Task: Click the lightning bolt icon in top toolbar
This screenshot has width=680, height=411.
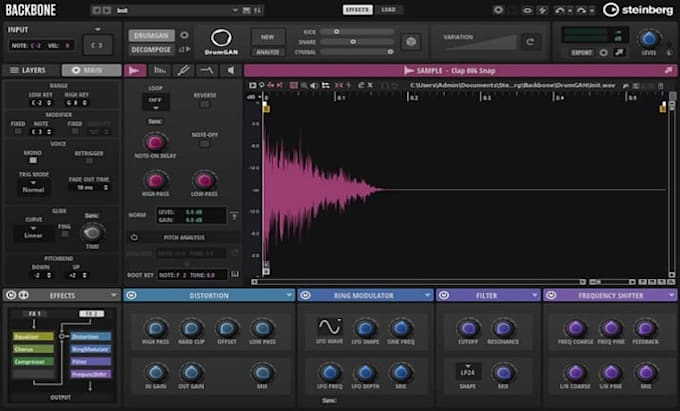Action: click(x=543, y=10)
